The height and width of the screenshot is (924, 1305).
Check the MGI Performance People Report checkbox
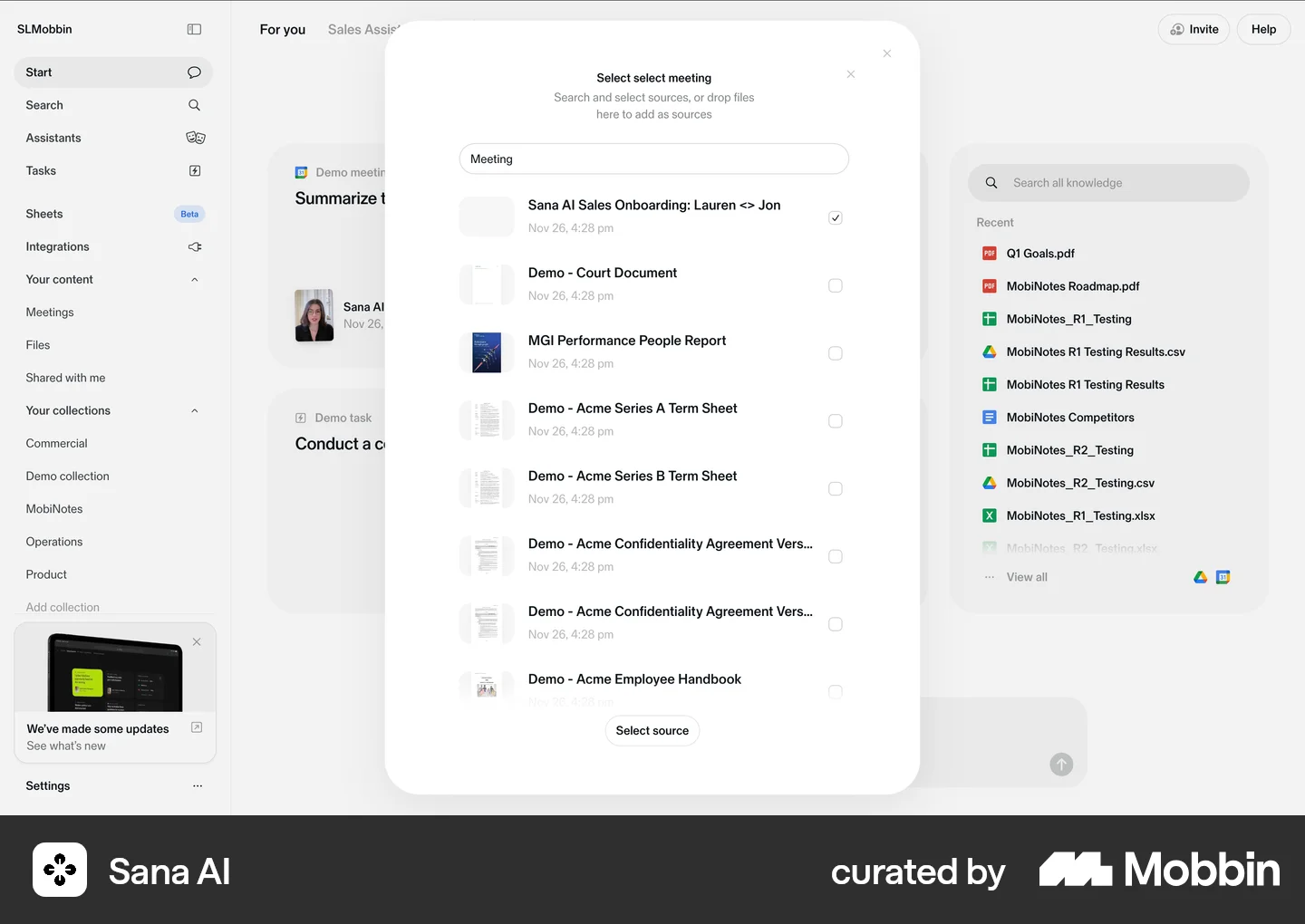coord(836,353)
